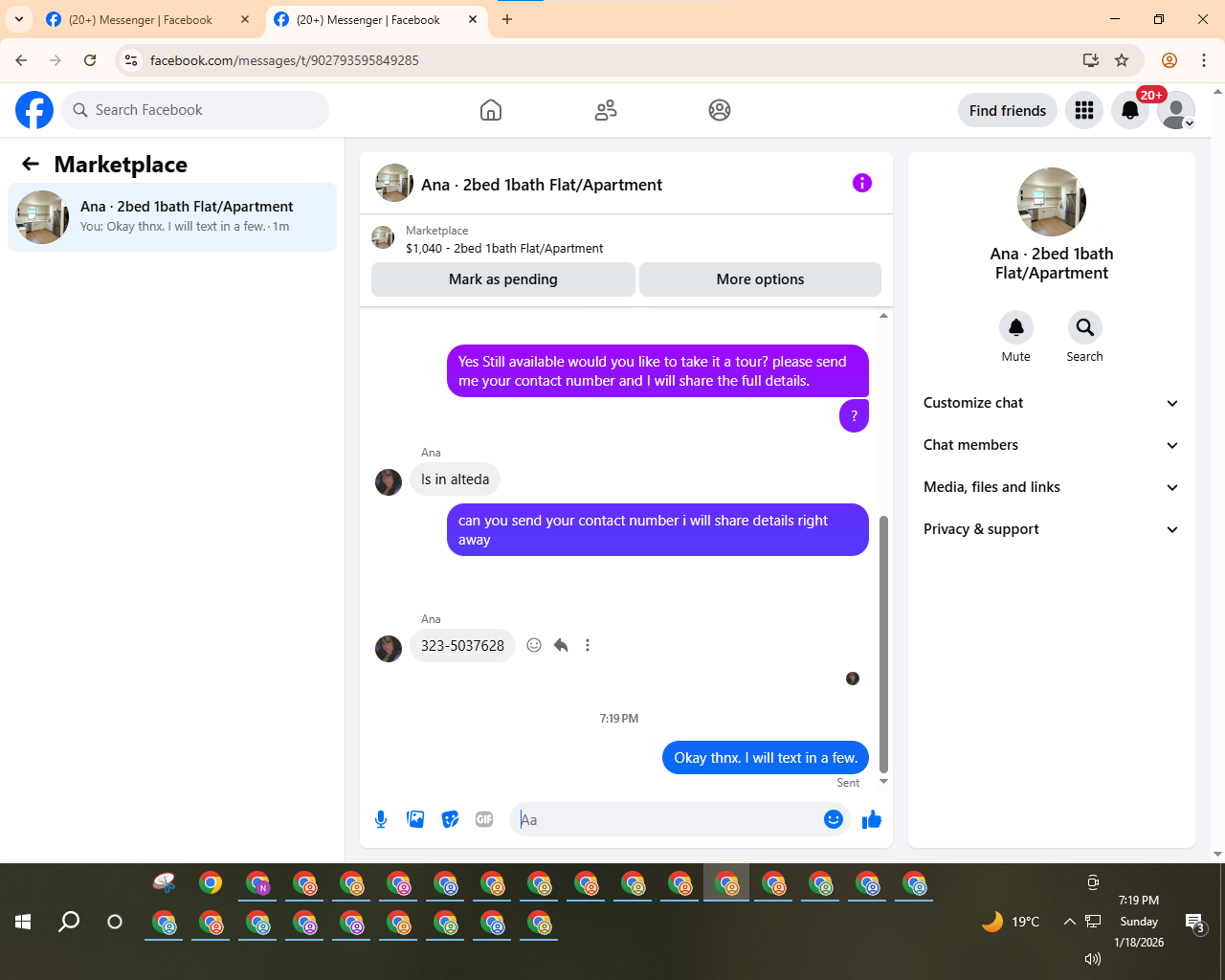Expand Privacy & support section

pyautogui.click(x=1051, y=529)
